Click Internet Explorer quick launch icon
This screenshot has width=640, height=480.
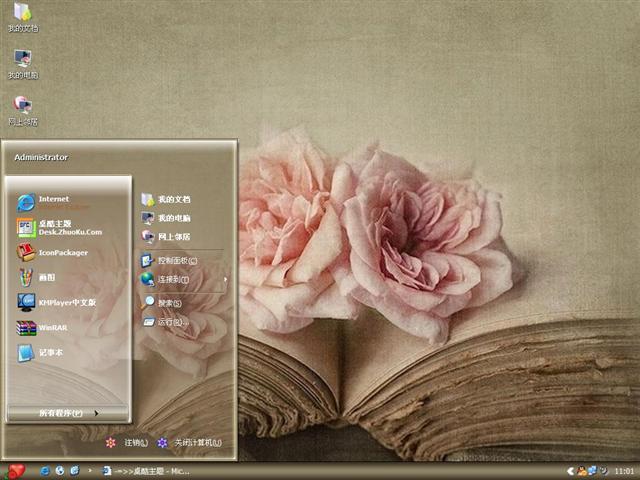coord(44,471)
